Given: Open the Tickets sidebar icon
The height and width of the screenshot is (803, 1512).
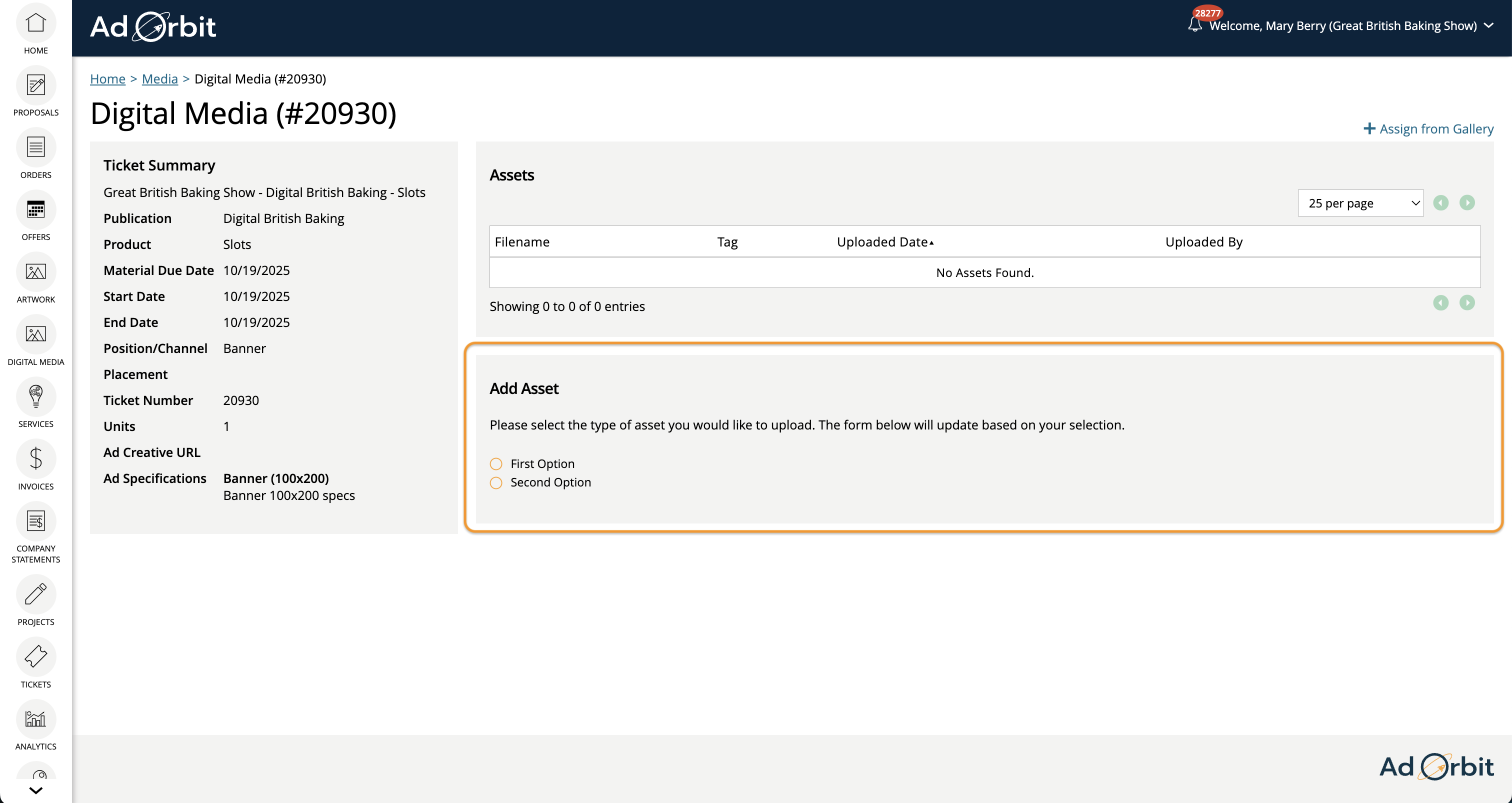Looking at the screenshot, I should (36, 657).
